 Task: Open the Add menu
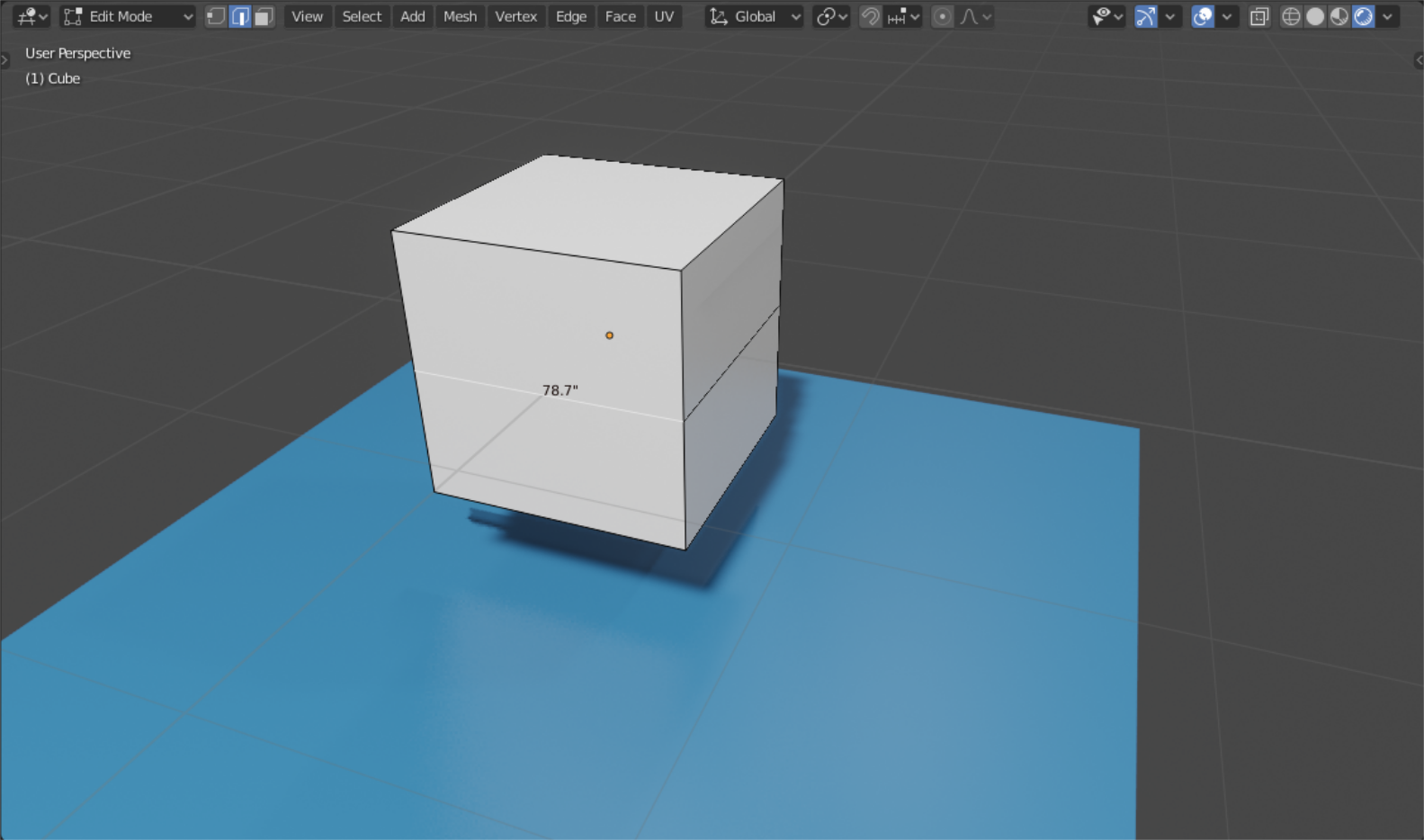(413, 16)
